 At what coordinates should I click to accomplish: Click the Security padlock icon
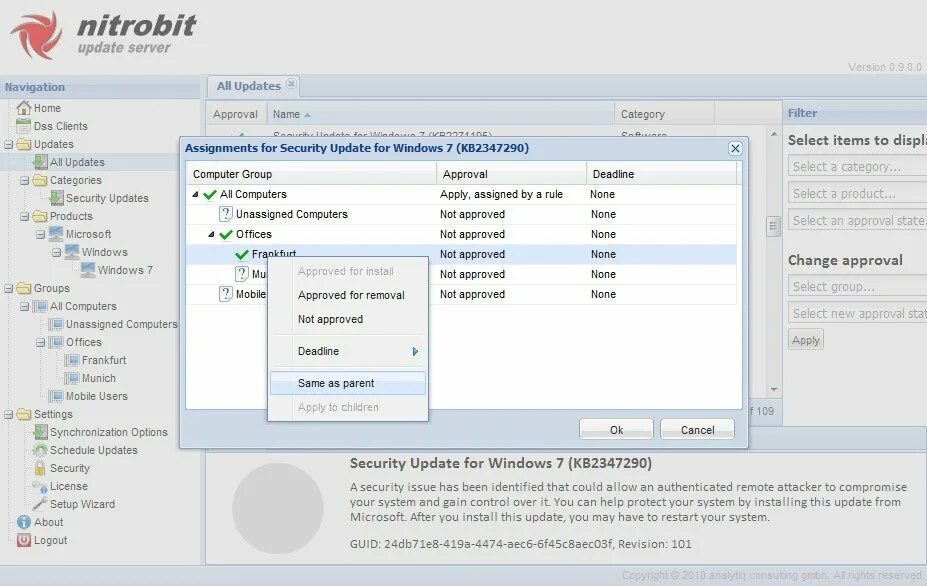click(40, 468)
